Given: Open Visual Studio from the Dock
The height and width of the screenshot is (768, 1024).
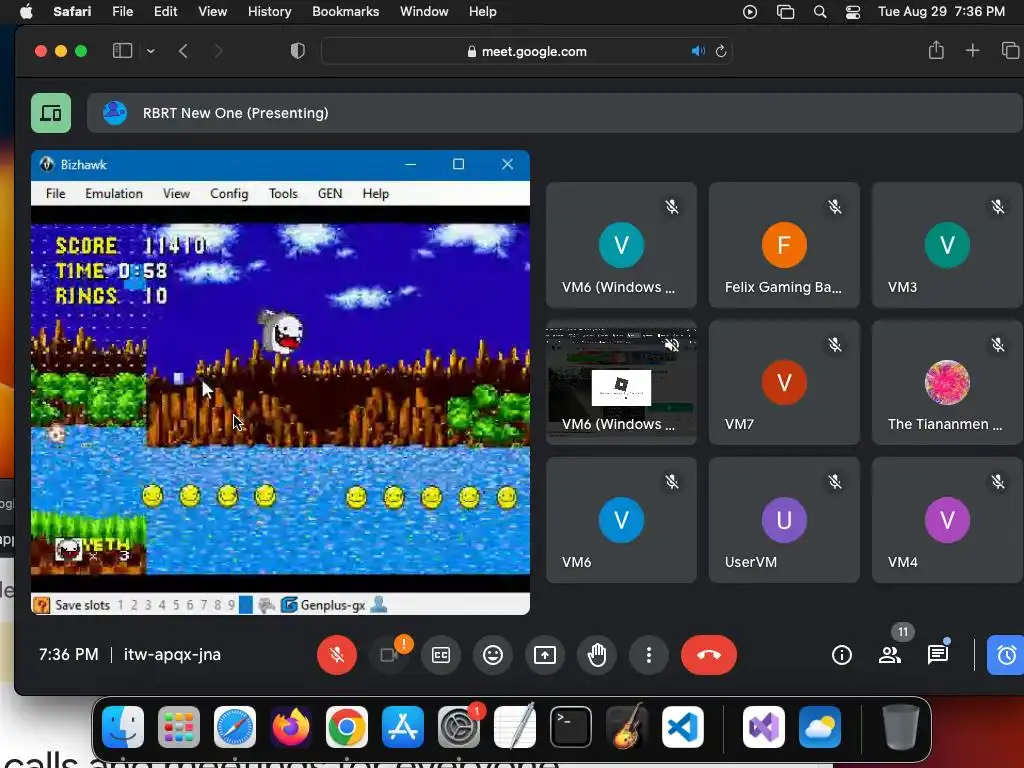Looking at the screenshot, I should pyautogui.click(x=763, y=727).
